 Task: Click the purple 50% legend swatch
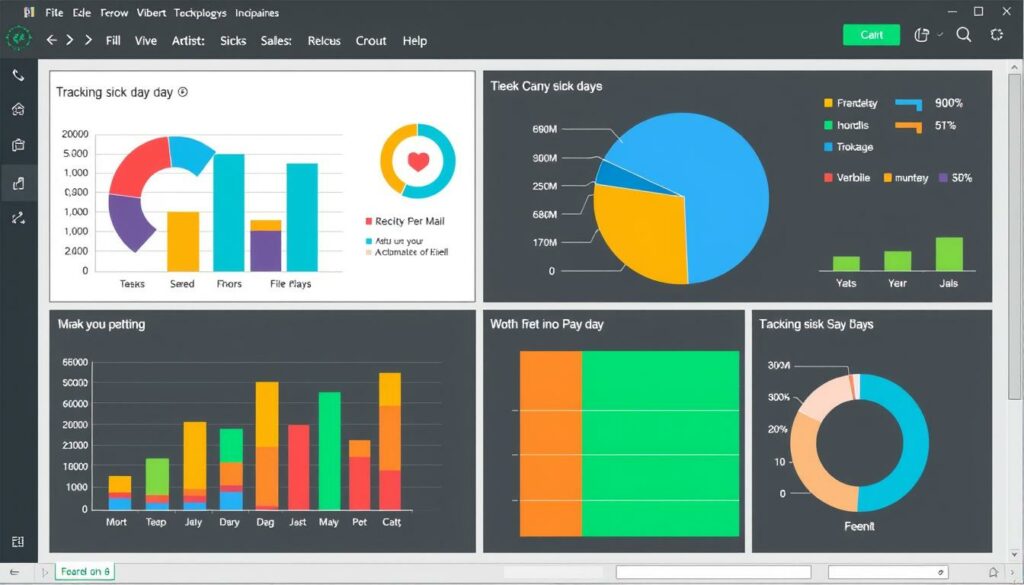pyautogui.click(x=943, y=178)
